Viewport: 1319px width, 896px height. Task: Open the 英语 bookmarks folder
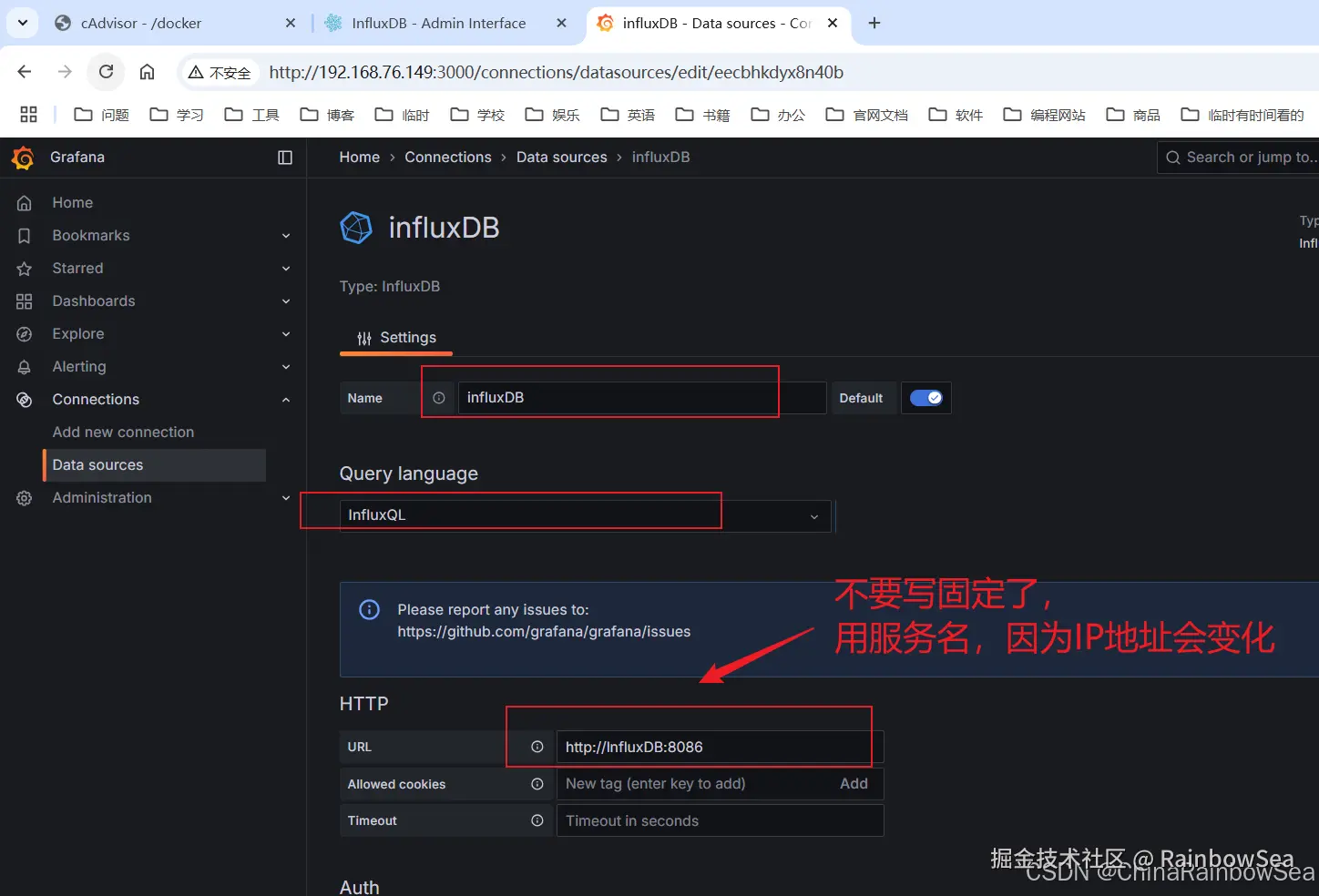point(628,115)
